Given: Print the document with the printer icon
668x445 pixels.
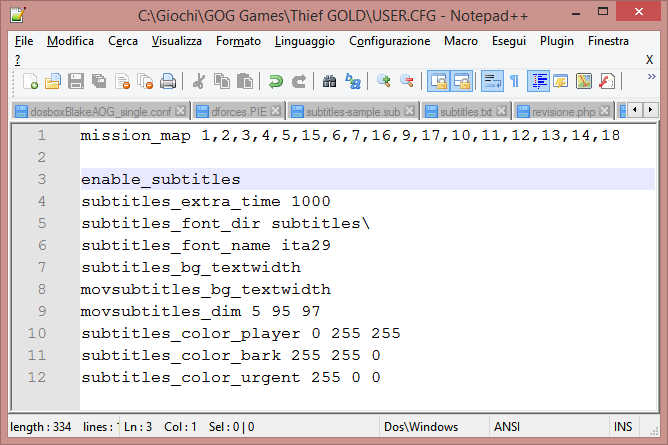Looking at the screenshot, I should click(168, 81).
